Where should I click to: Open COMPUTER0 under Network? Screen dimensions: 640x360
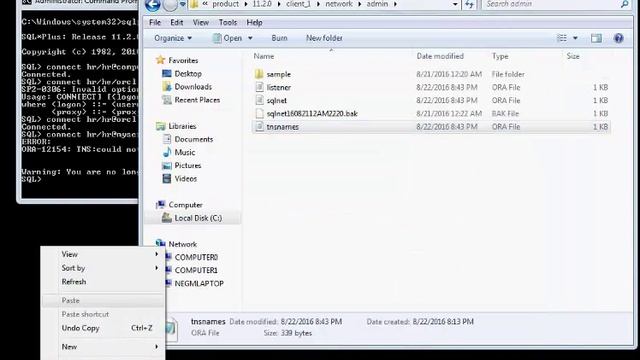click(196, 257)
